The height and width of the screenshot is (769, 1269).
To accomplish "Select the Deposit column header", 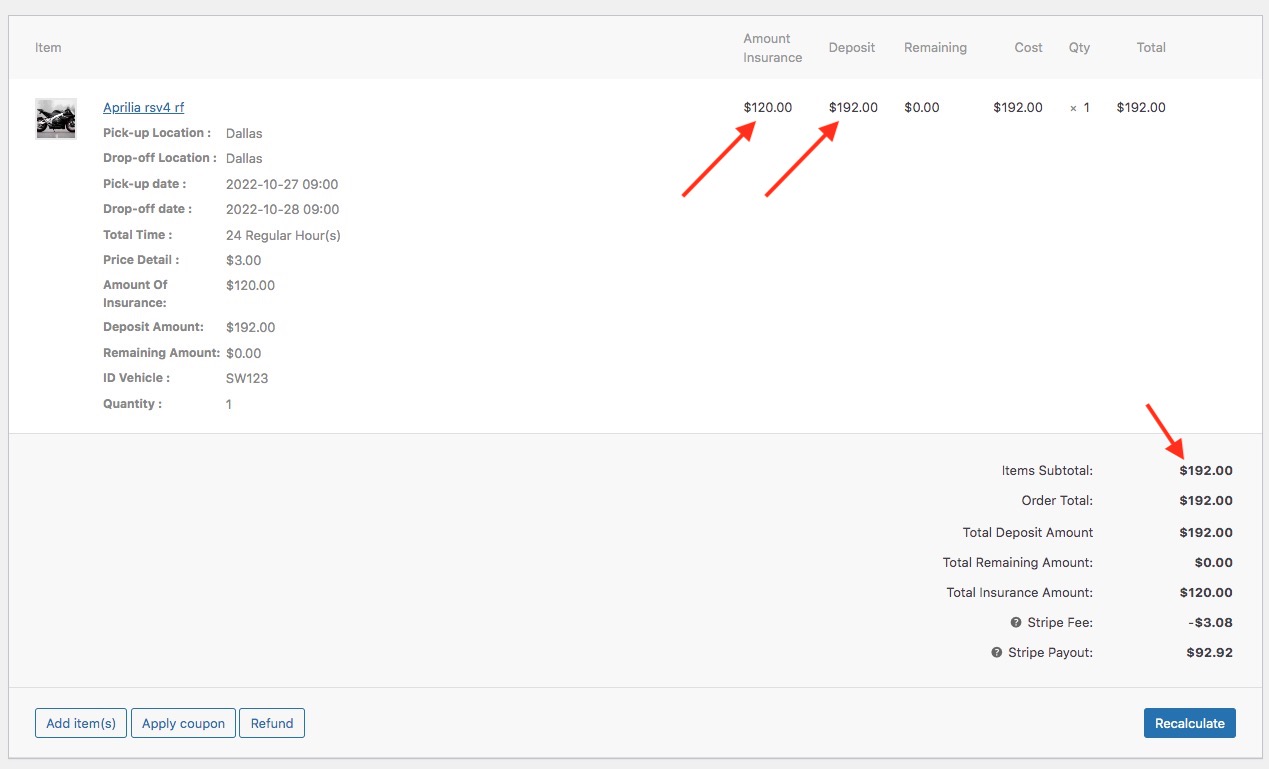I will click(x=851, y=48).
